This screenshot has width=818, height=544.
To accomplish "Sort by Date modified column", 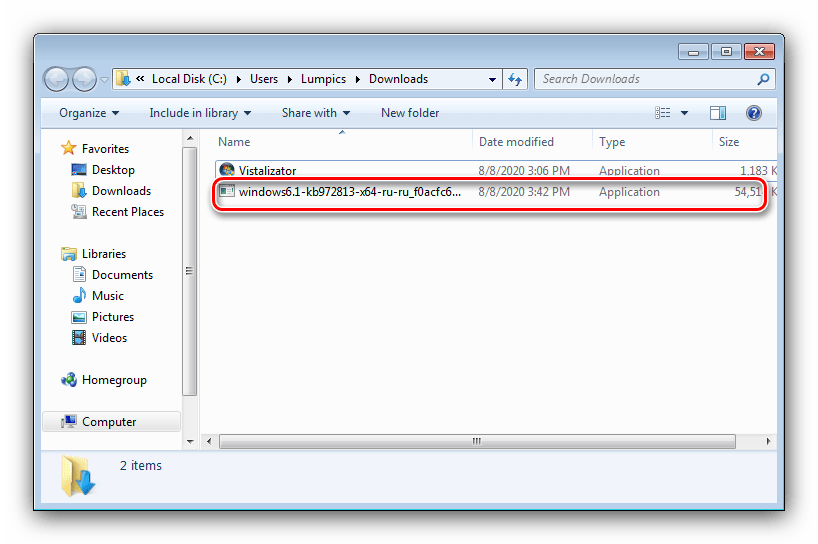I will (x=516, y=142).
